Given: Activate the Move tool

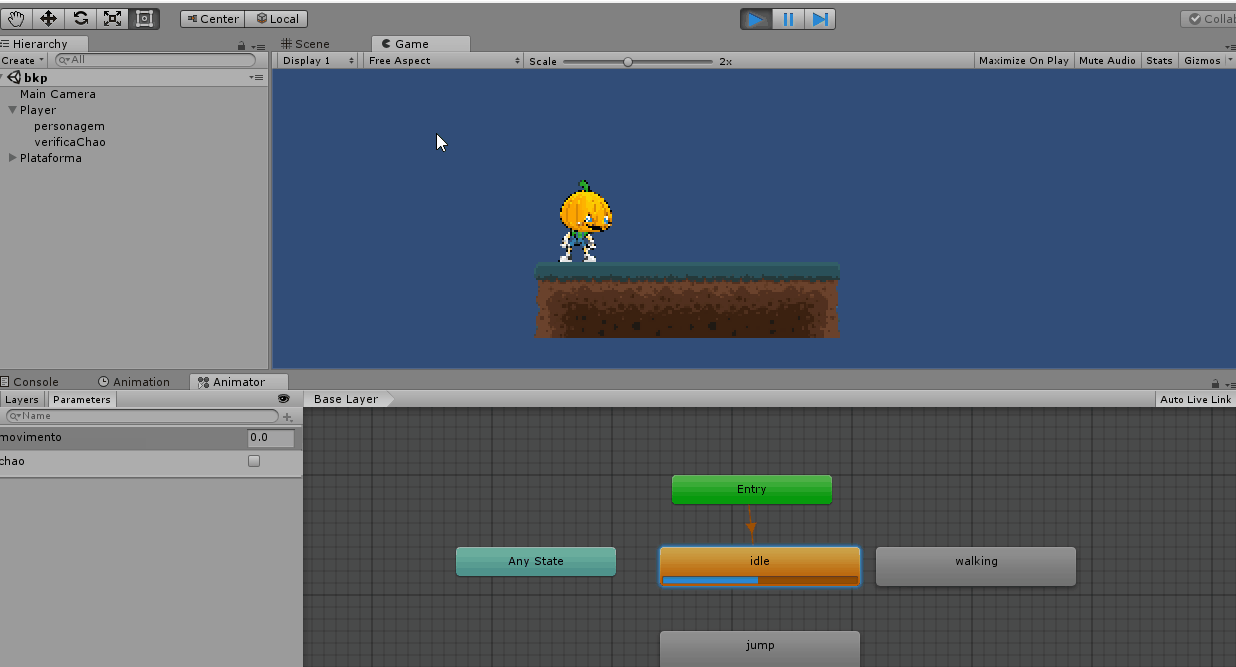Looking at the screenshot, I should click(47, 18).
